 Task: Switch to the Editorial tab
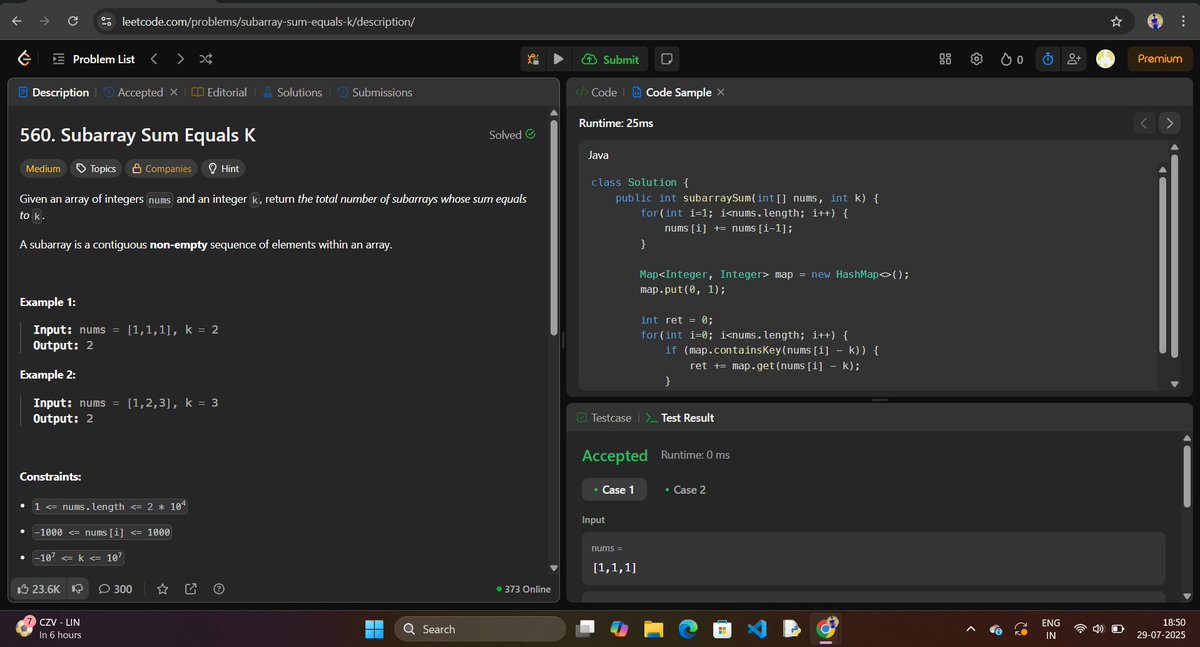coord(226,91)
